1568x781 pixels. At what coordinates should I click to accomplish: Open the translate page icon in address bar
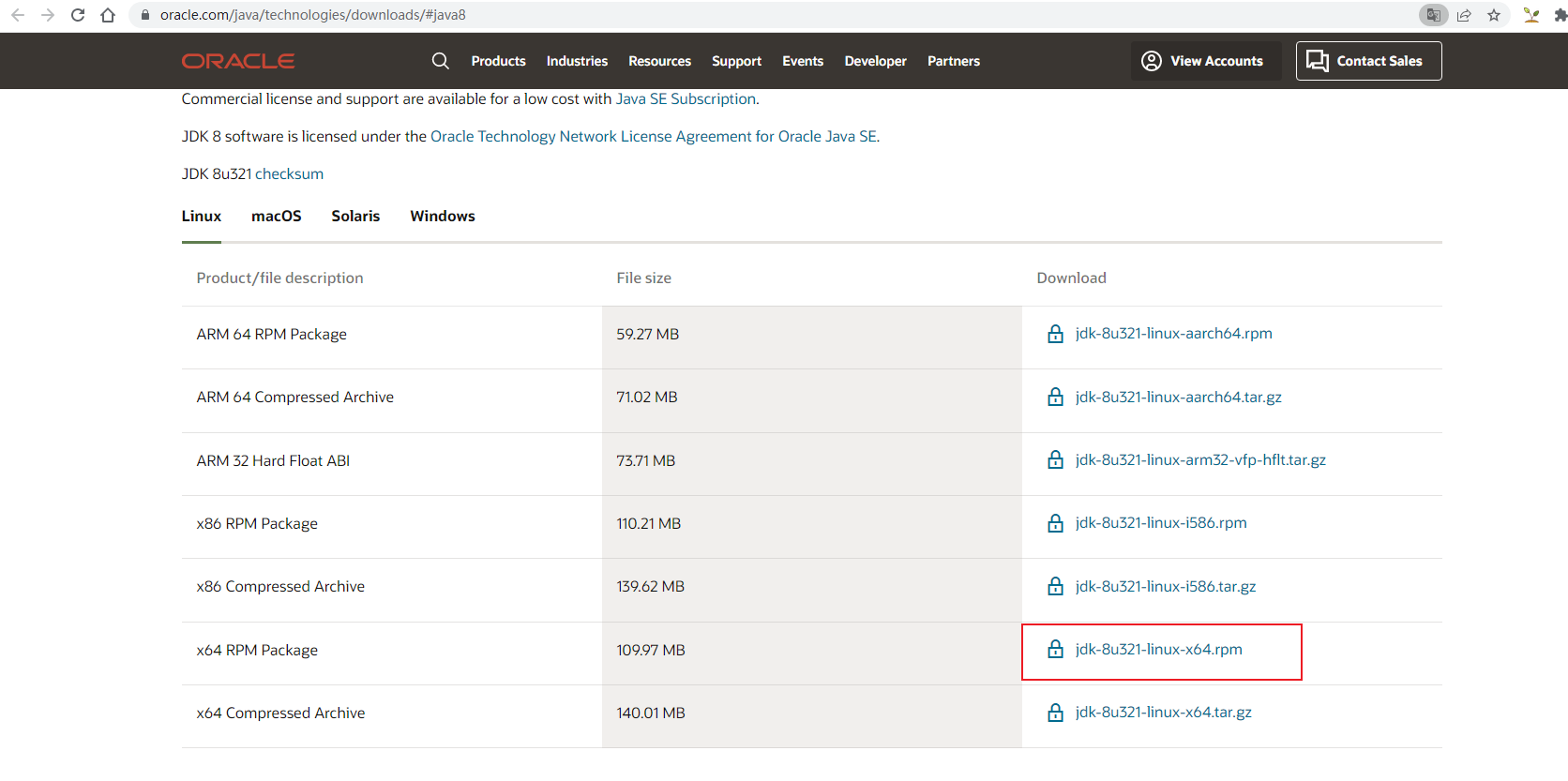pyautogui.click(x=1433, y=15)
